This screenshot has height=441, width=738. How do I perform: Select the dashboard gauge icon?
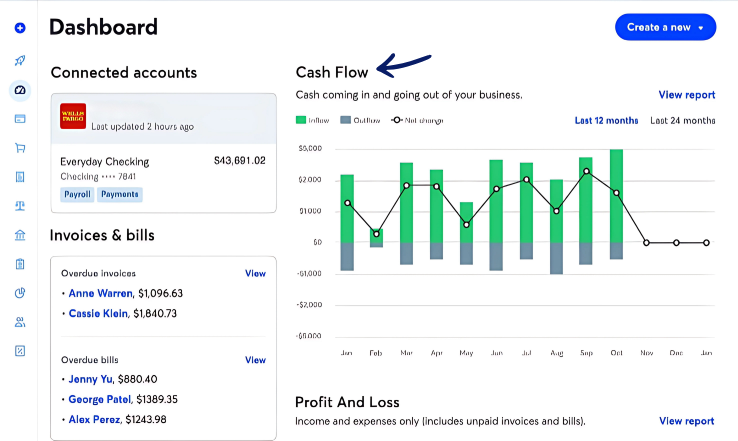point(20,90)
